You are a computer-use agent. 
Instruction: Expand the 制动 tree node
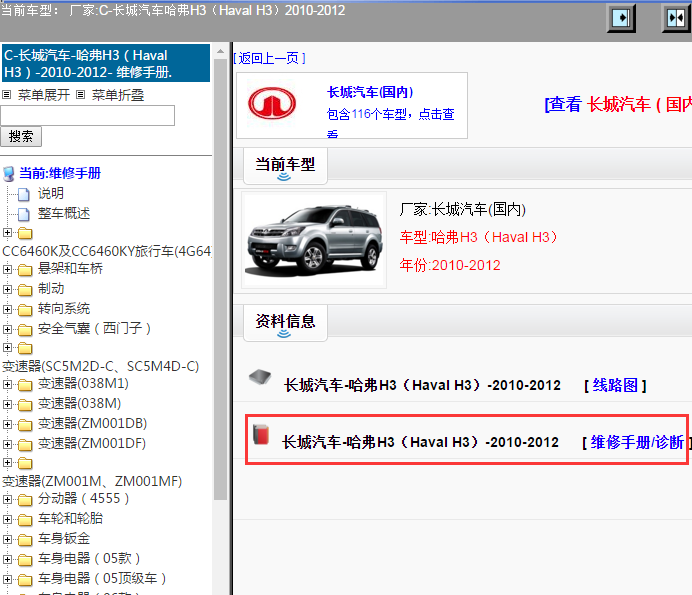point(7,289)
